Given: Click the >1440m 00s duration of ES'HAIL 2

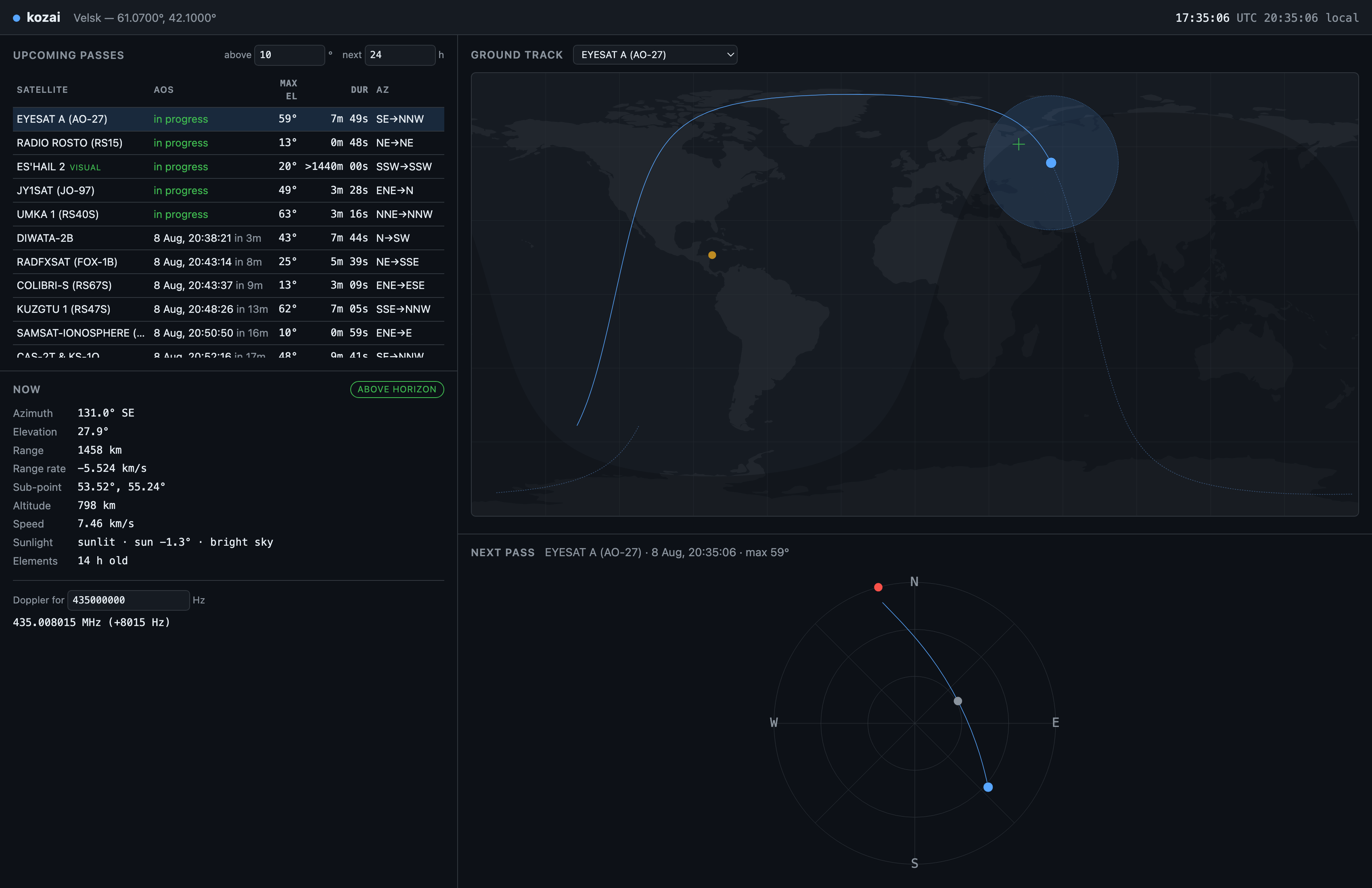Looking at the screenshot, I should pos(336,167).
